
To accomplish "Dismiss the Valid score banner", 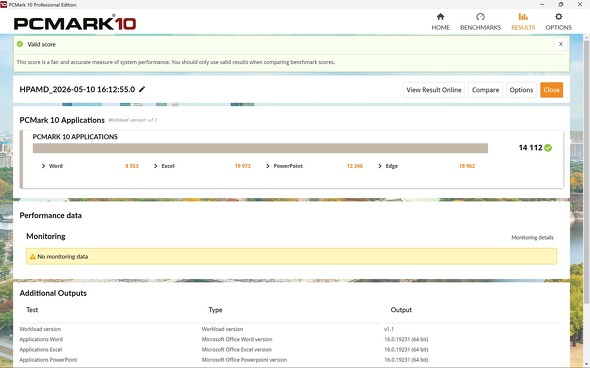I will [561, 44].
